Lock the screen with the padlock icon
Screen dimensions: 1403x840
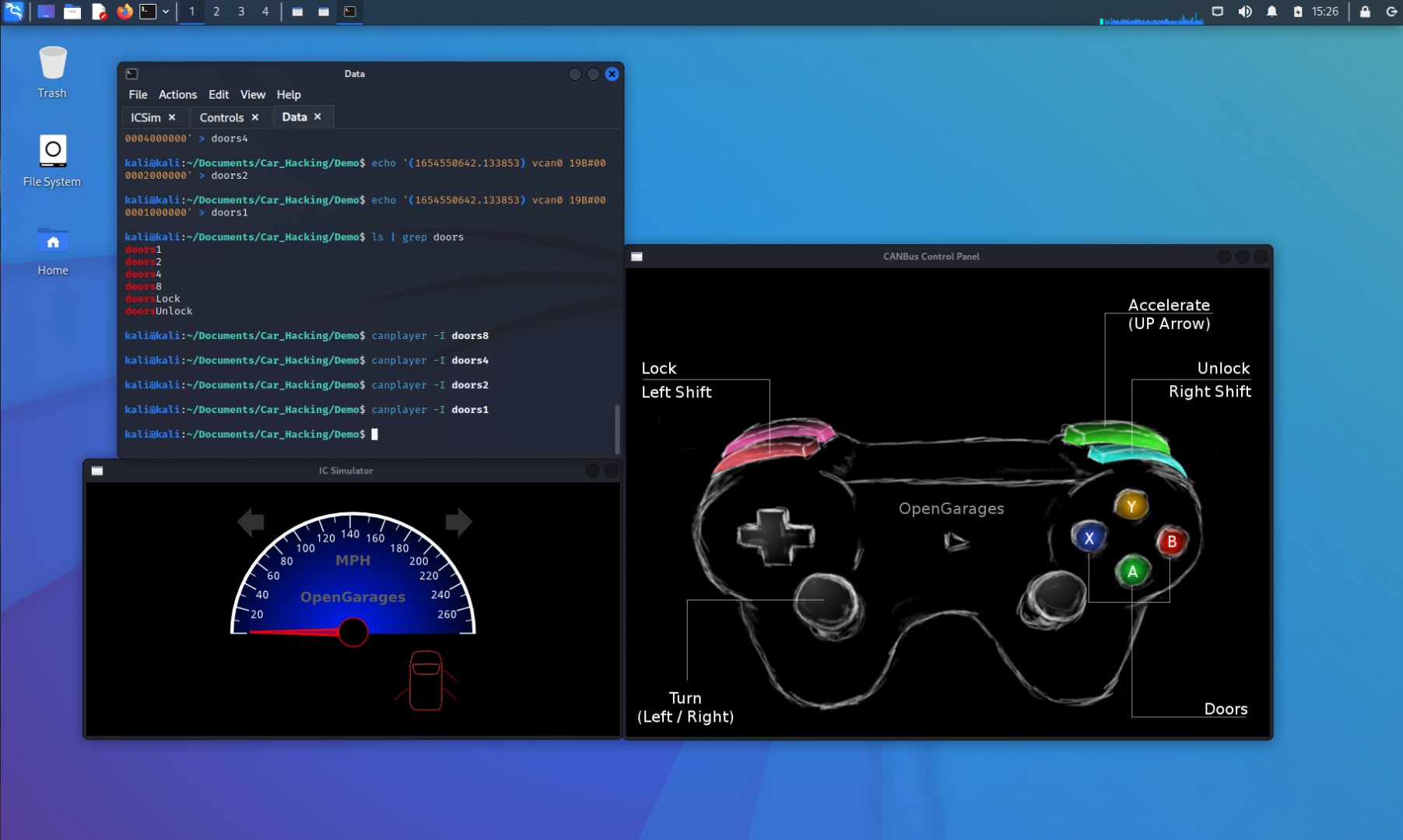click(x=1363, y=12)
